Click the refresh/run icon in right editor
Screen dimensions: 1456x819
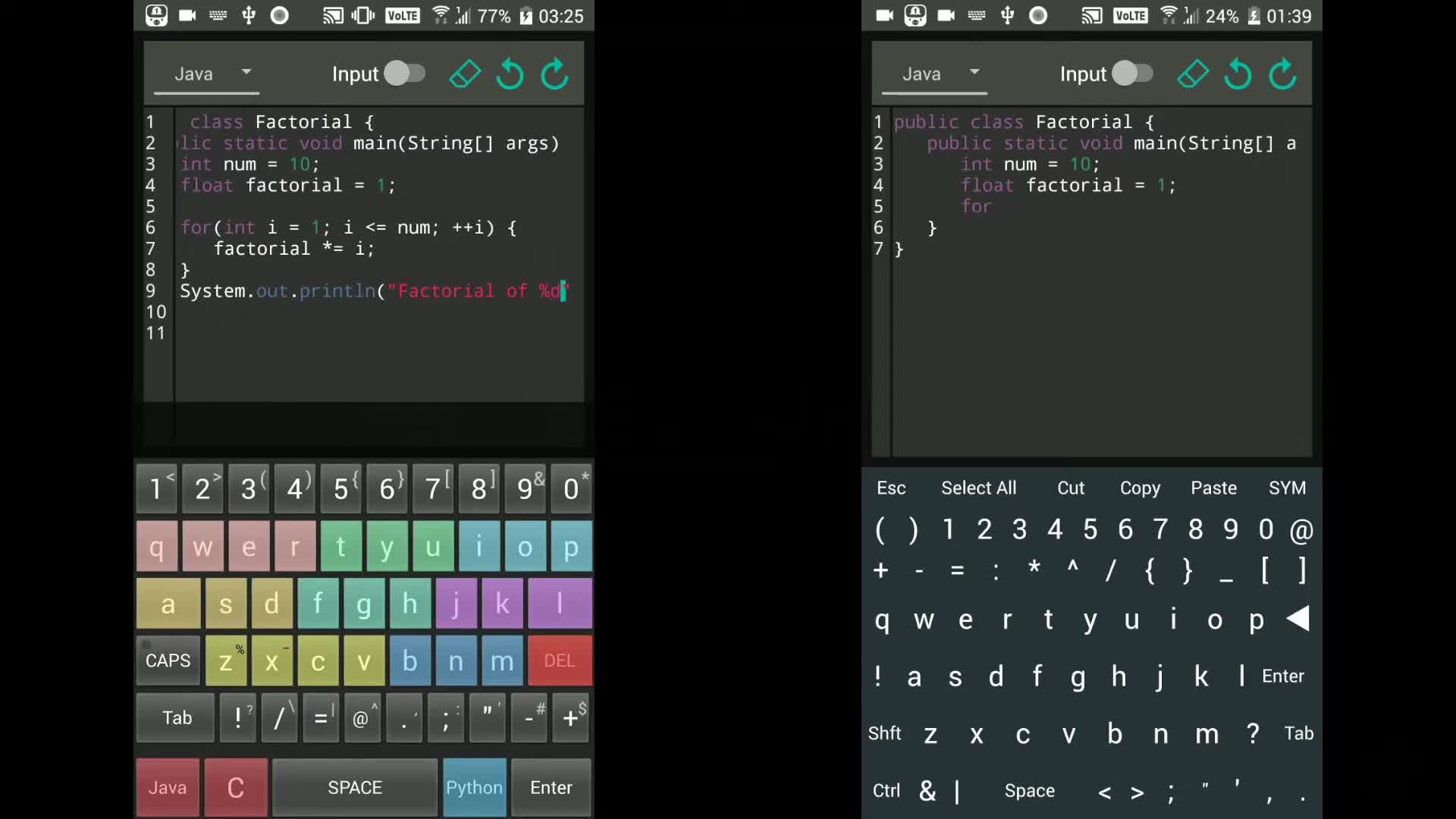click(x=1283, y=73)
